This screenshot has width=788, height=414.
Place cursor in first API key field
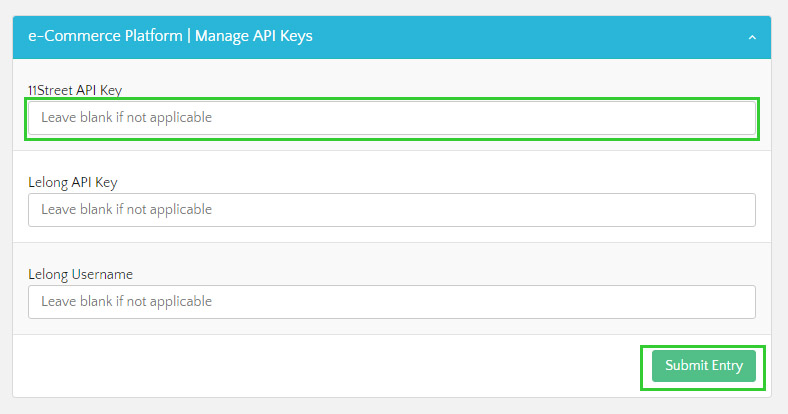[x=391, y=118]
